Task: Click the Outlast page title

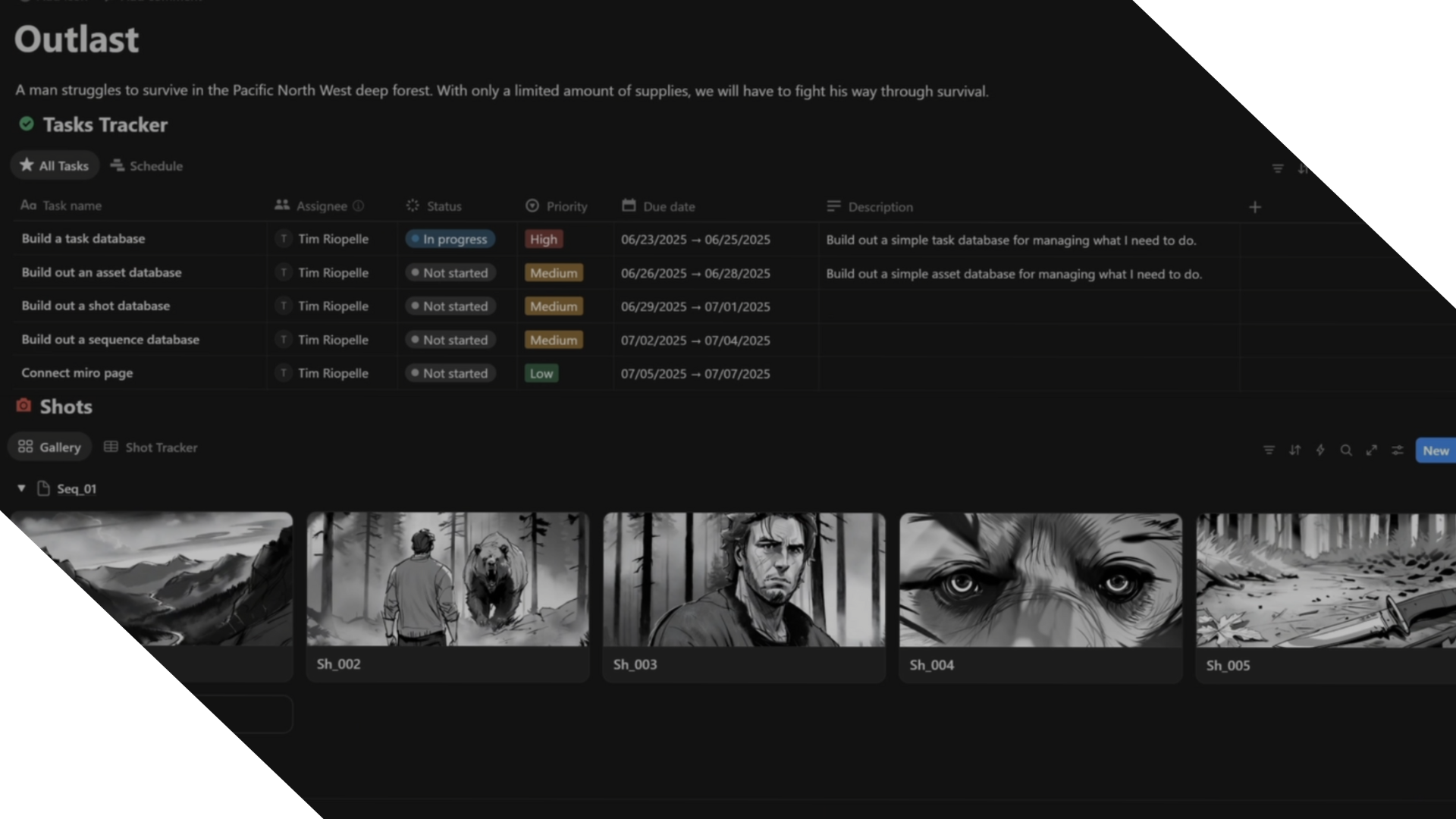Action: [77, 39]
